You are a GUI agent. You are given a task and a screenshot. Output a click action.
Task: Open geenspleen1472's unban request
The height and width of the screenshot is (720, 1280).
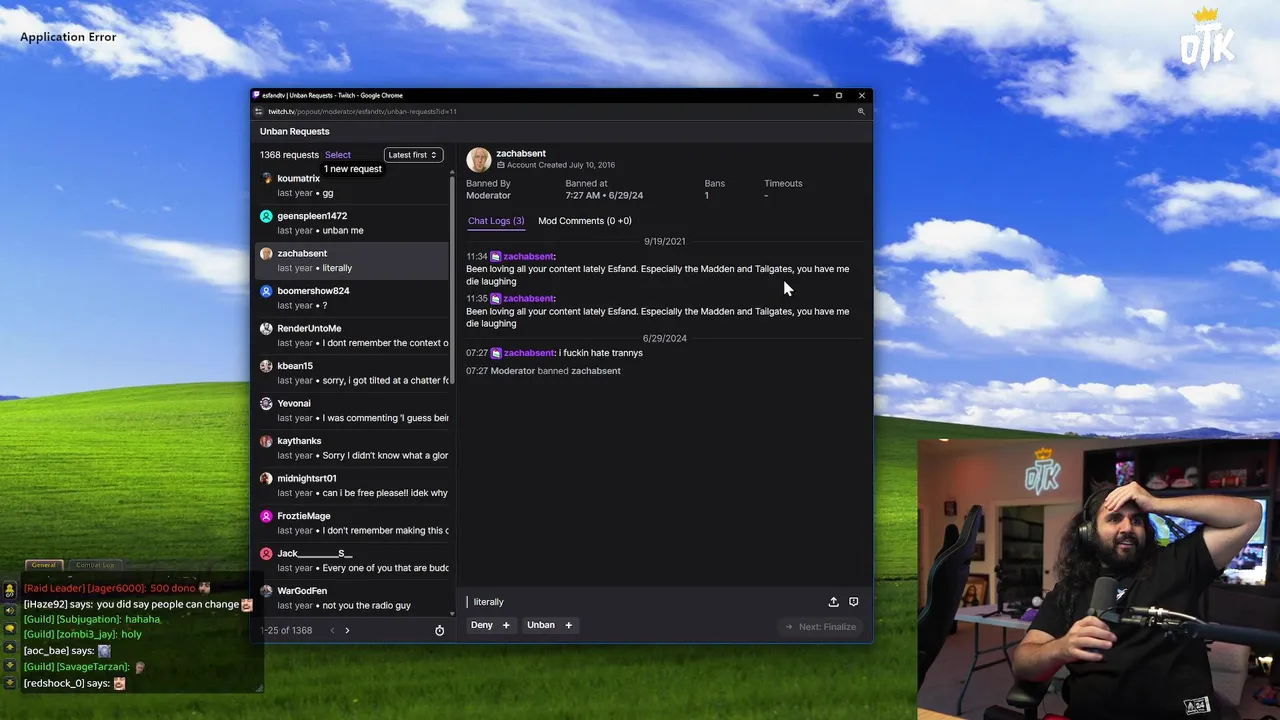[x=352, y=223]
